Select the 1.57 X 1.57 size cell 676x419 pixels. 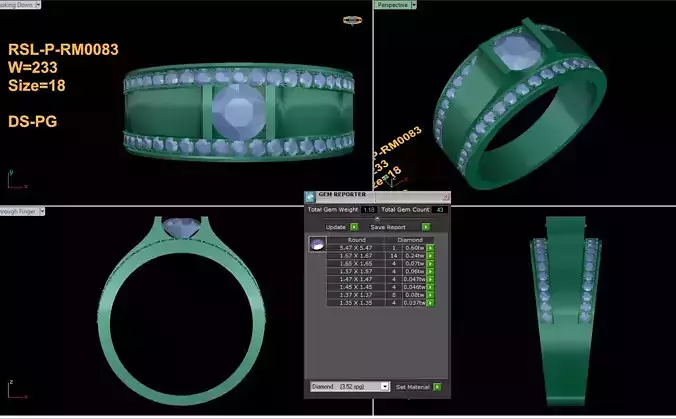356,272
